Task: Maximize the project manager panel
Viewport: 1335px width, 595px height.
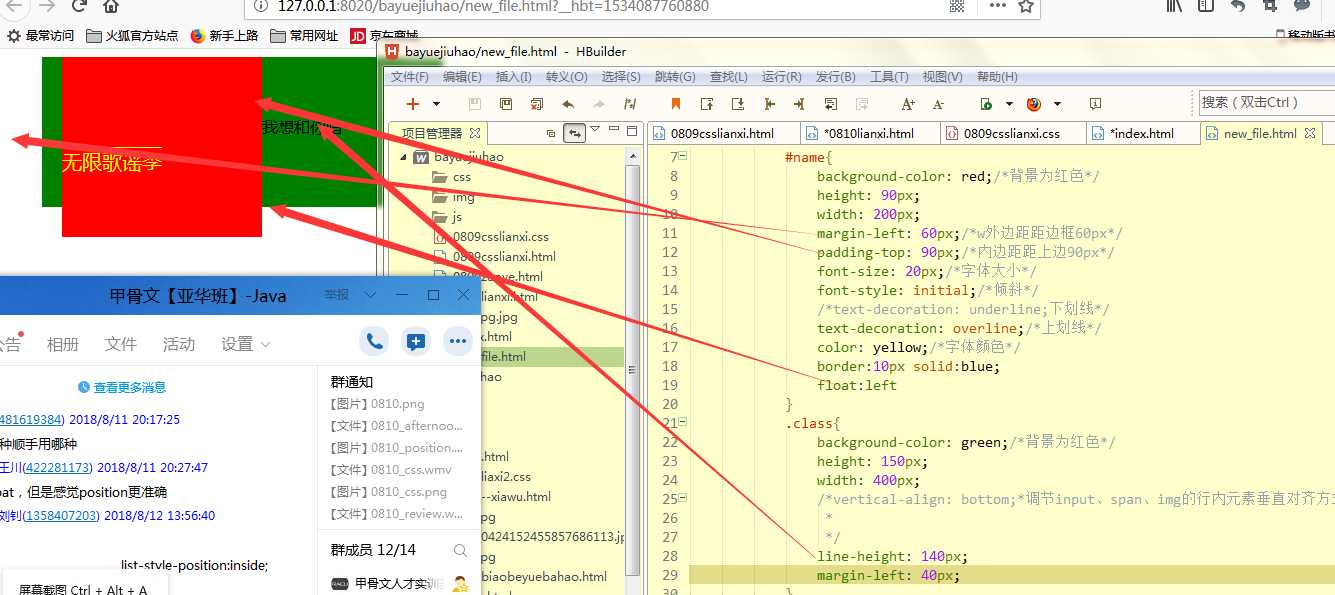Action: coord(632,130)
